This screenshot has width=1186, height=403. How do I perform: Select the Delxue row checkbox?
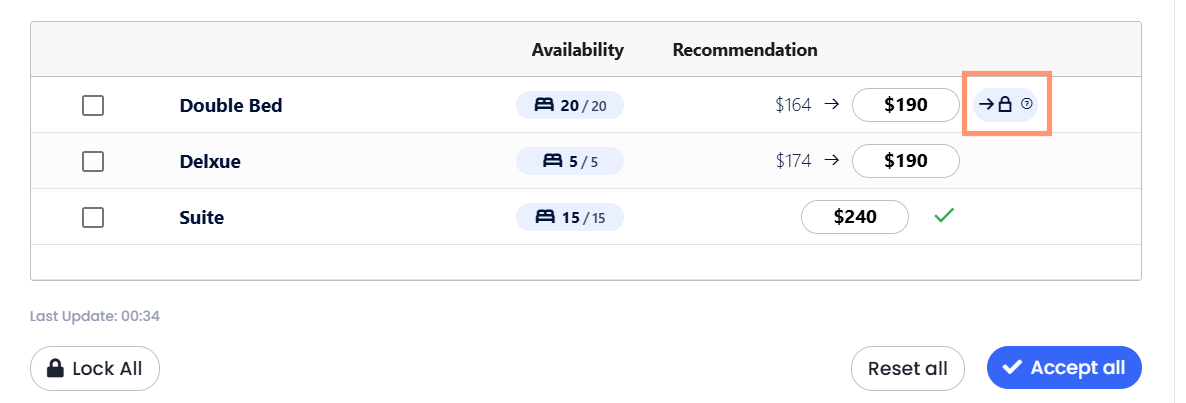click(x=93, y=161)
